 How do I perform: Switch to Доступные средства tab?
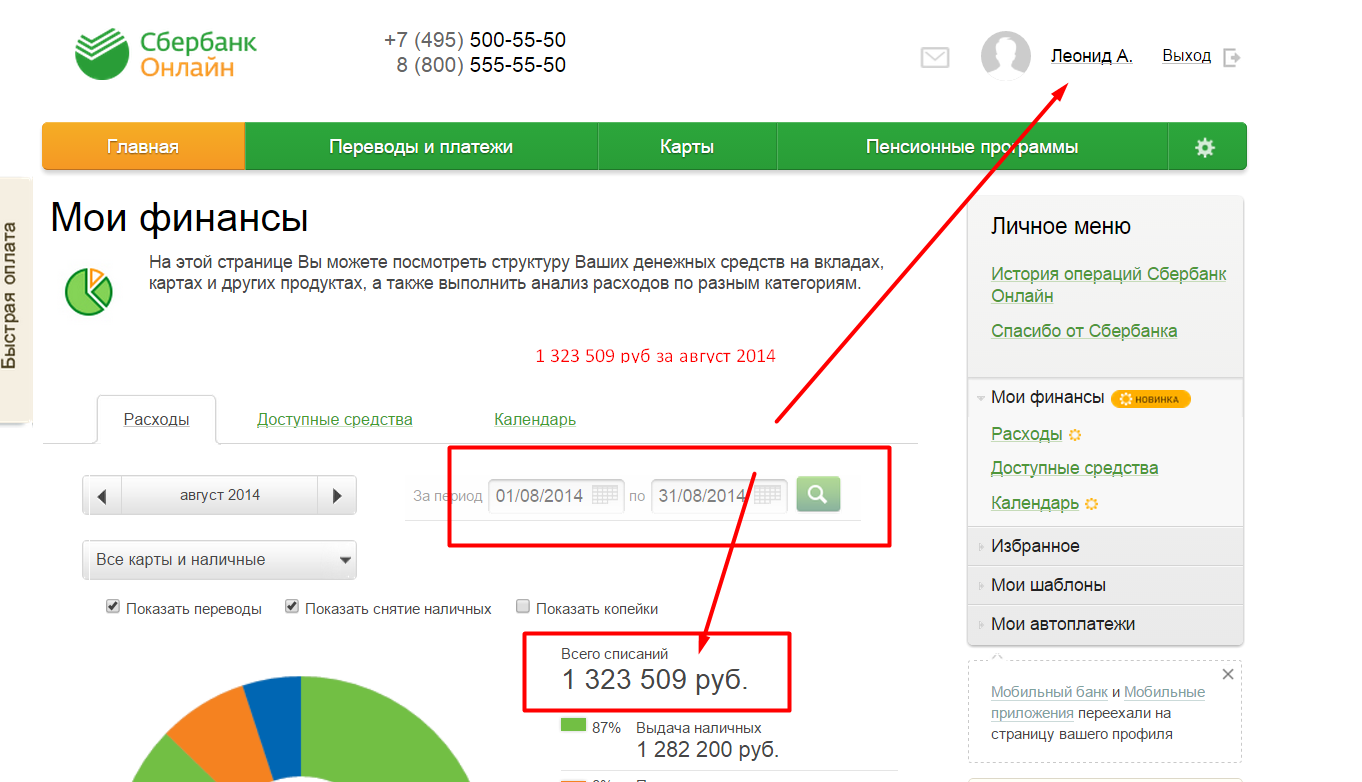335,420
